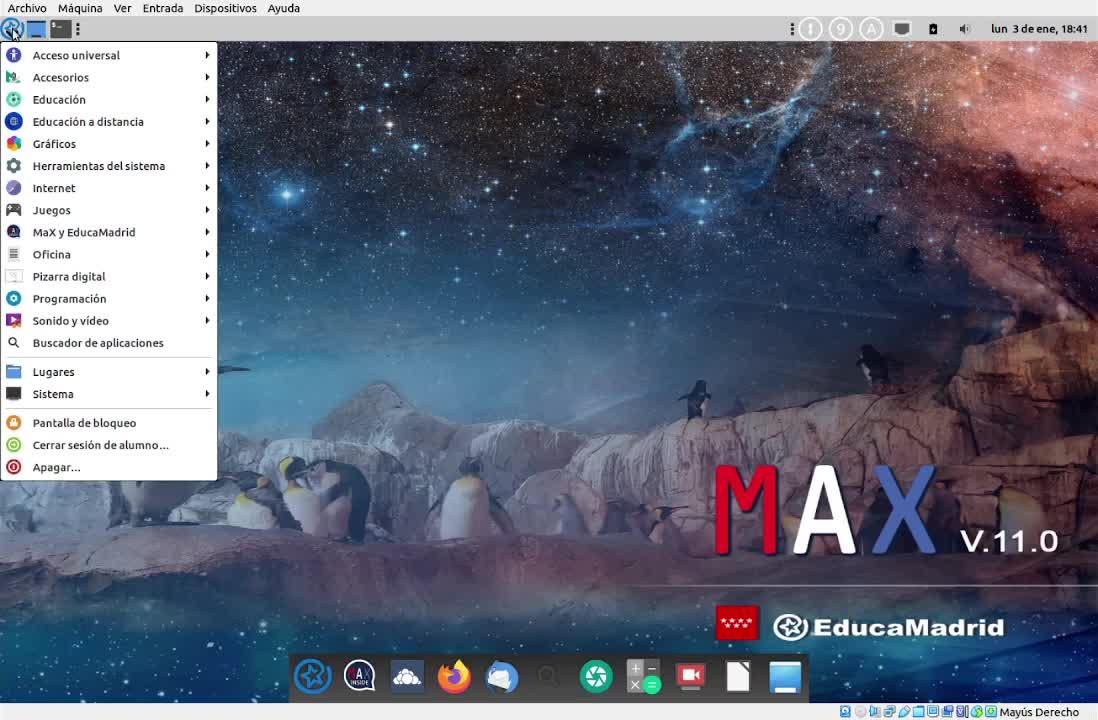Open the calculator from the dock
The width and height of the screenshot is (1098, 720).
tap(643, 677)
